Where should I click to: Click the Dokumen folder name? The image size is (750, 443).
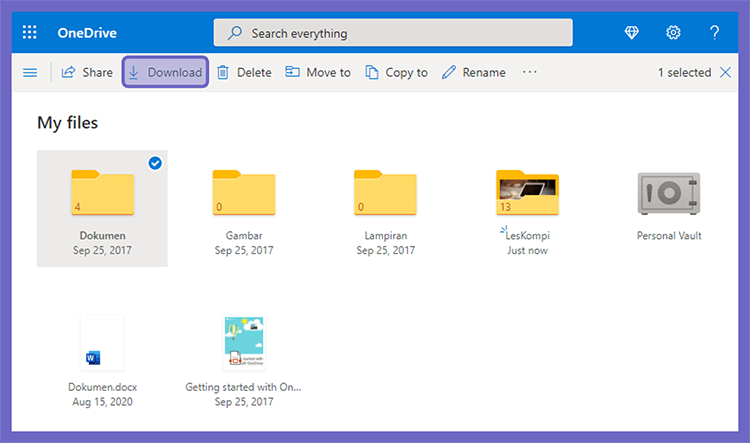[x=102, y=235]
